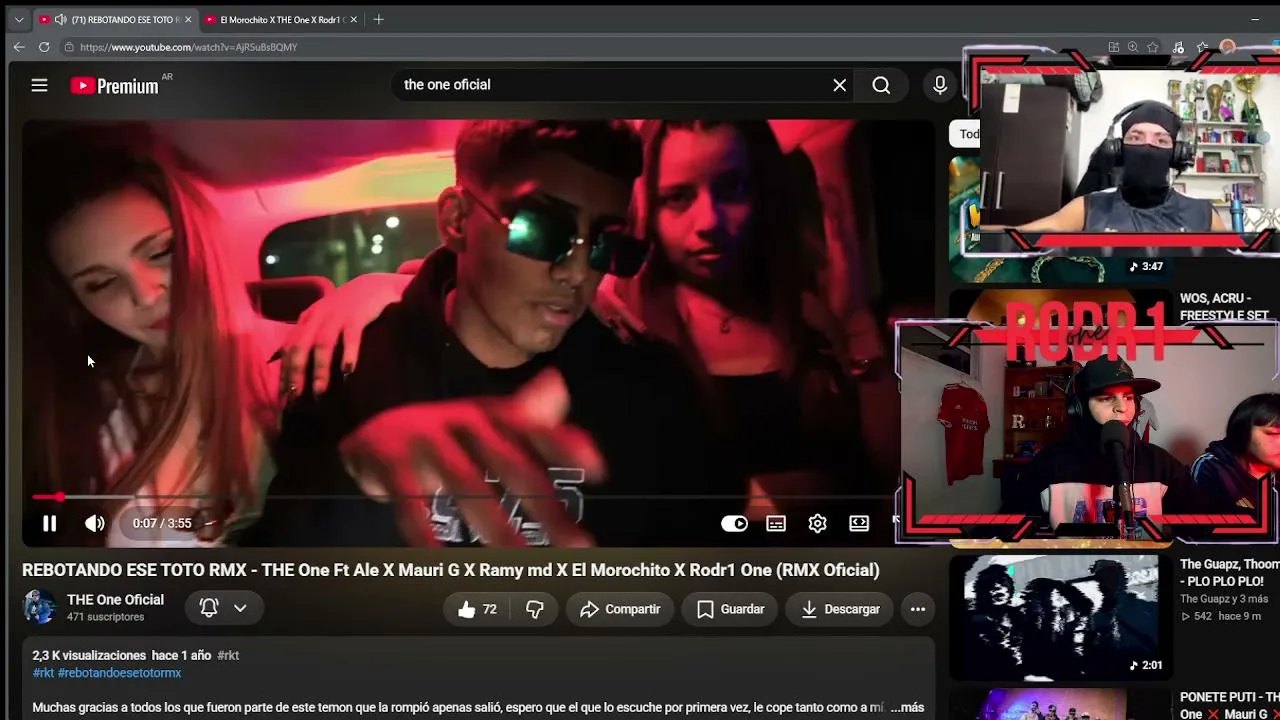Image resolution: width=1280 pixels, height=720 pixels.
Task: Turn on subtitles in the player
Action: pos(776,523)
